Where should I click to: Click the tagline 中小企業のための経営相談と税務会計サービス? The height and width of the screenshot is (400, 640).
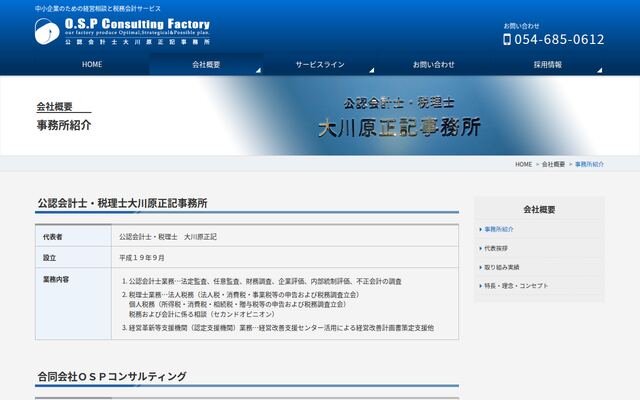pyautogui.click(x=98, y=9)
